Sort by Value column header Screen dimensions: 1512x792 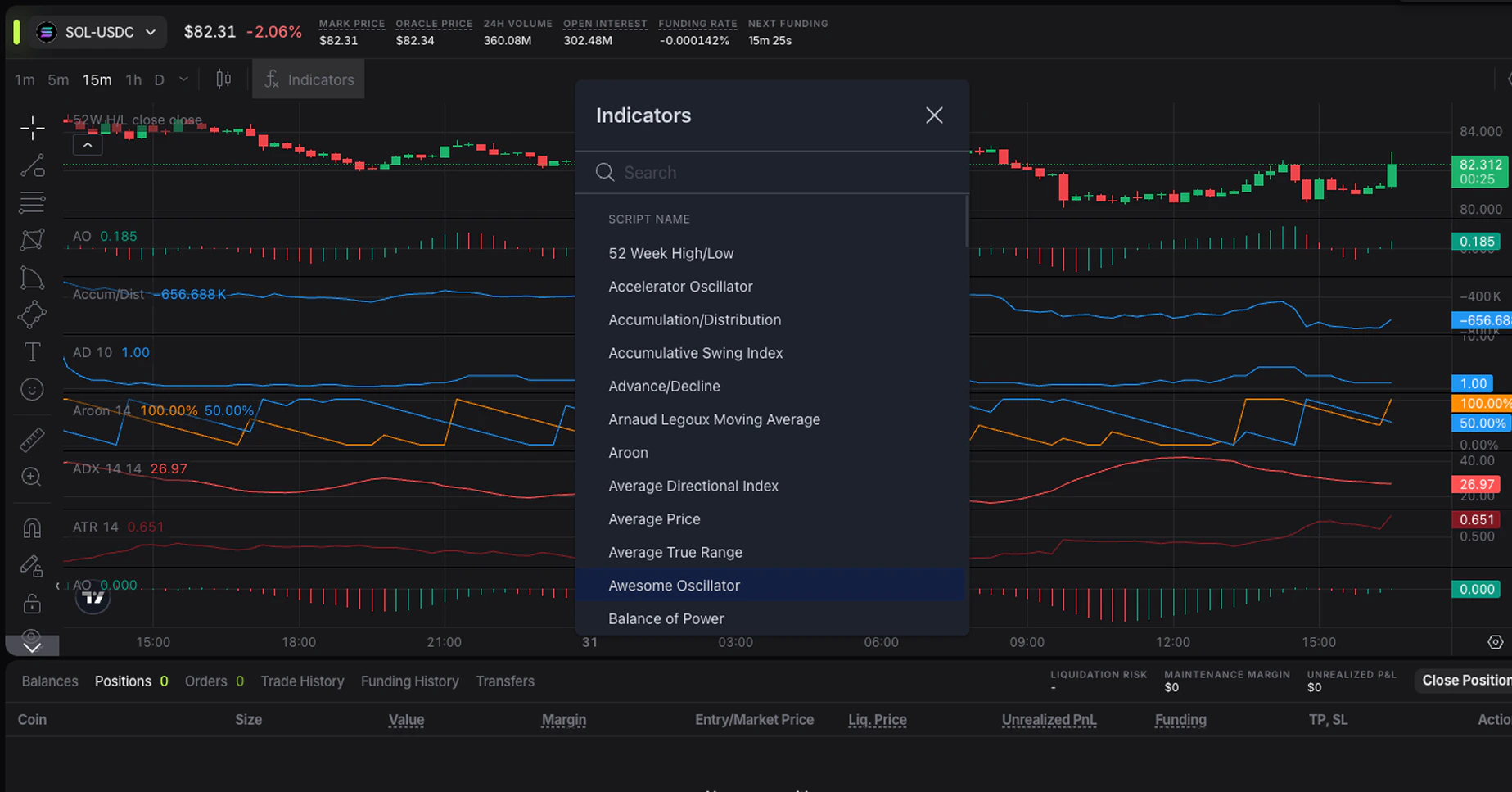point(406,720)
